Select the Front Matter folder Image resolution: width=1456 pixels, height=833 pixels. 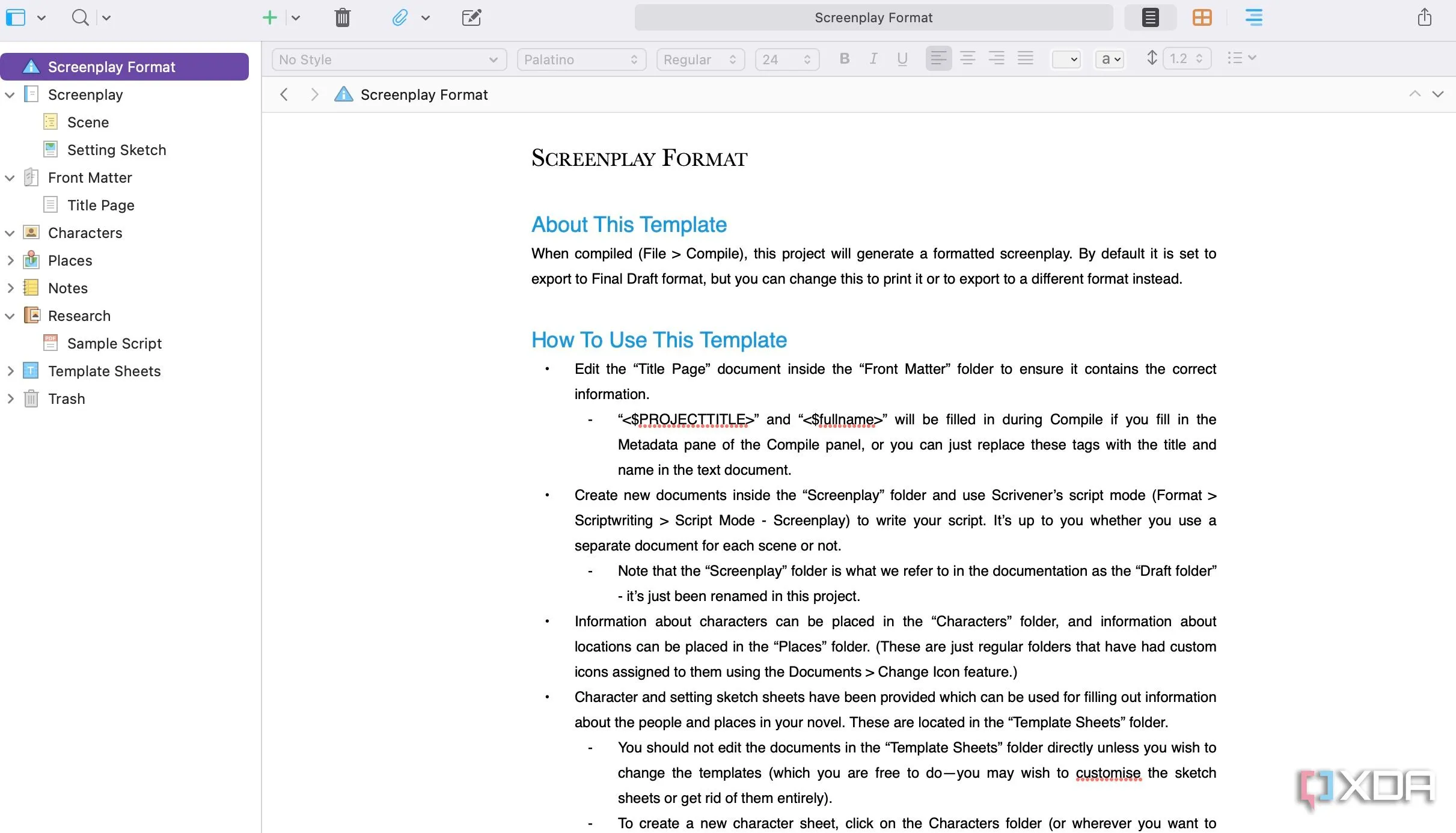[90, 177]
